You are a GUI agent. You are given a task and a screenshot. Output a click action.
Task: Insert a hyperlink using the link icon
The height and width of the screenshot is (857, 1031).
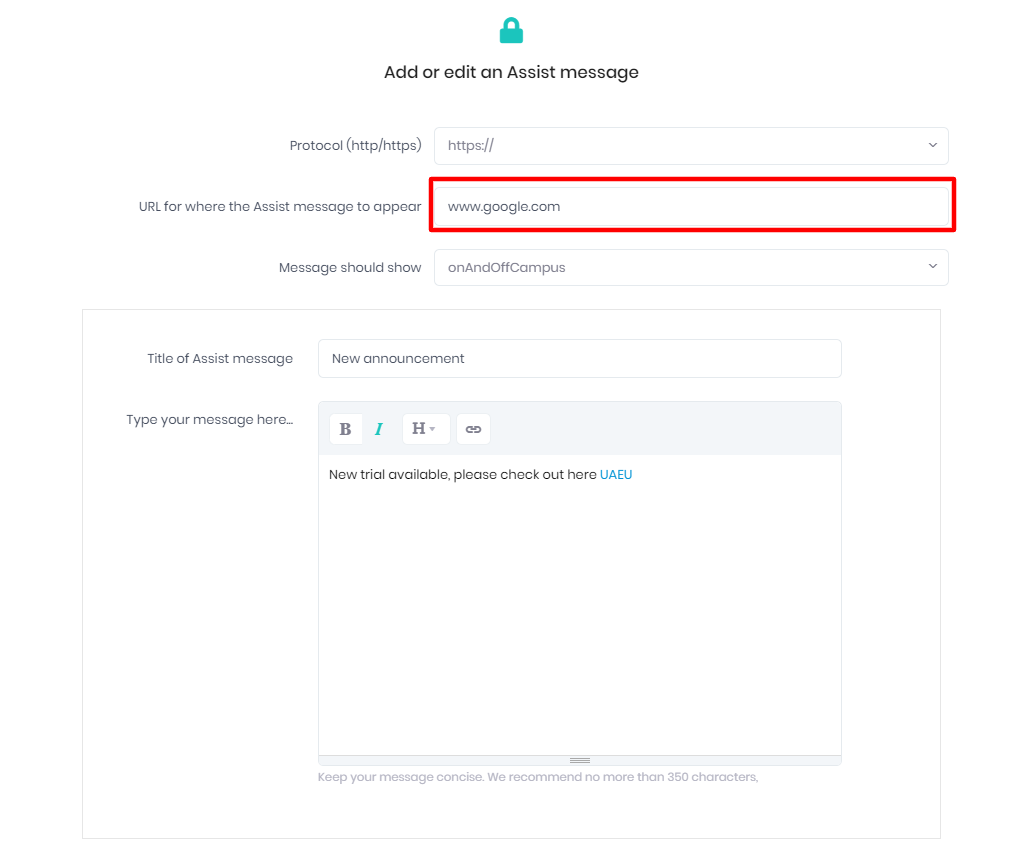tap(474, 429)
